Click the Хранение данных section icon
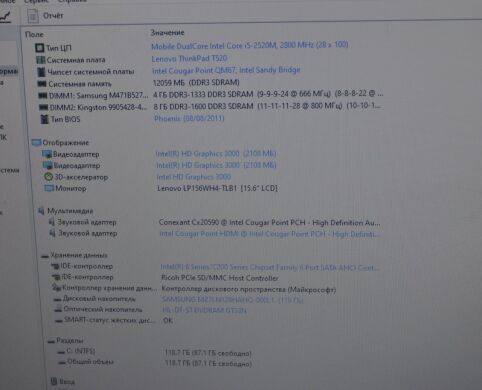The width and height of the screenshot is (482, 390). 45,256
